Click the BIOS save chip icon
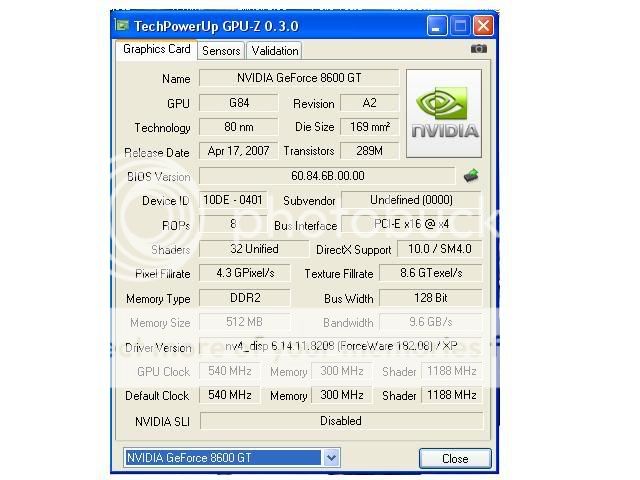640x480 pixels. tap(471, 176)
